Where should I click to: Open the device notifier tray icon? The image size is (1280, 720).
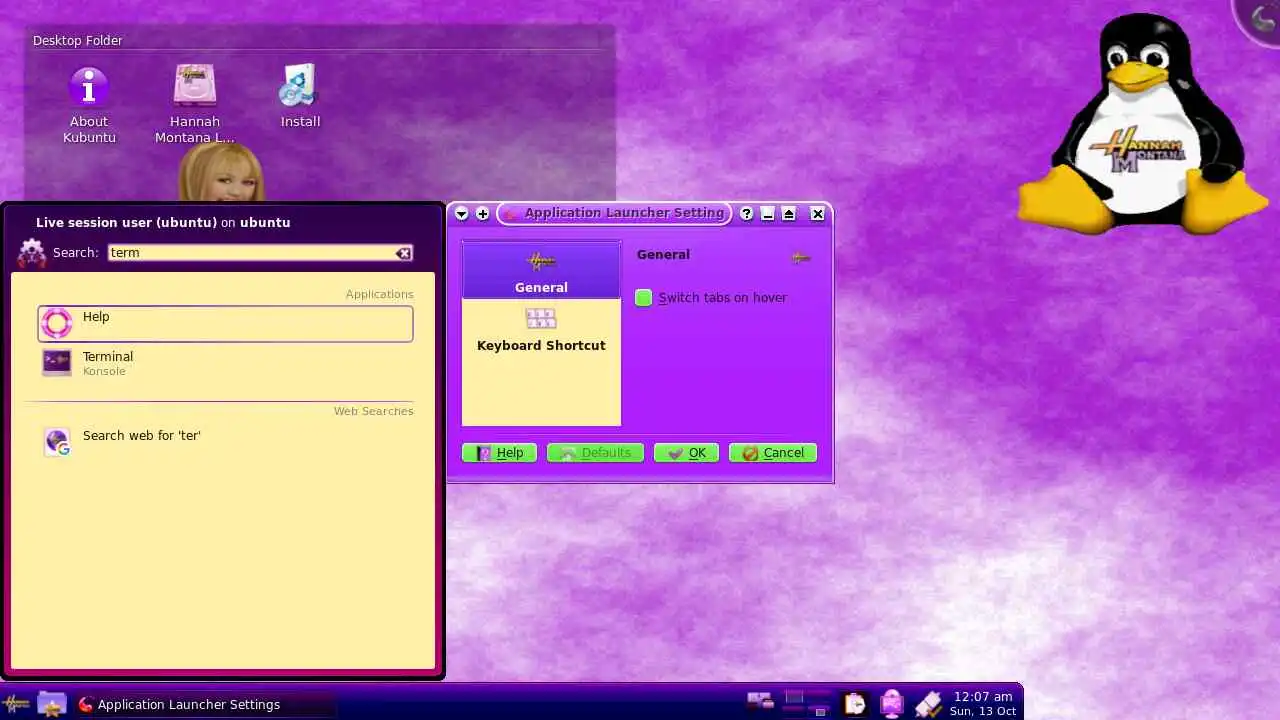tap(760, 702)
